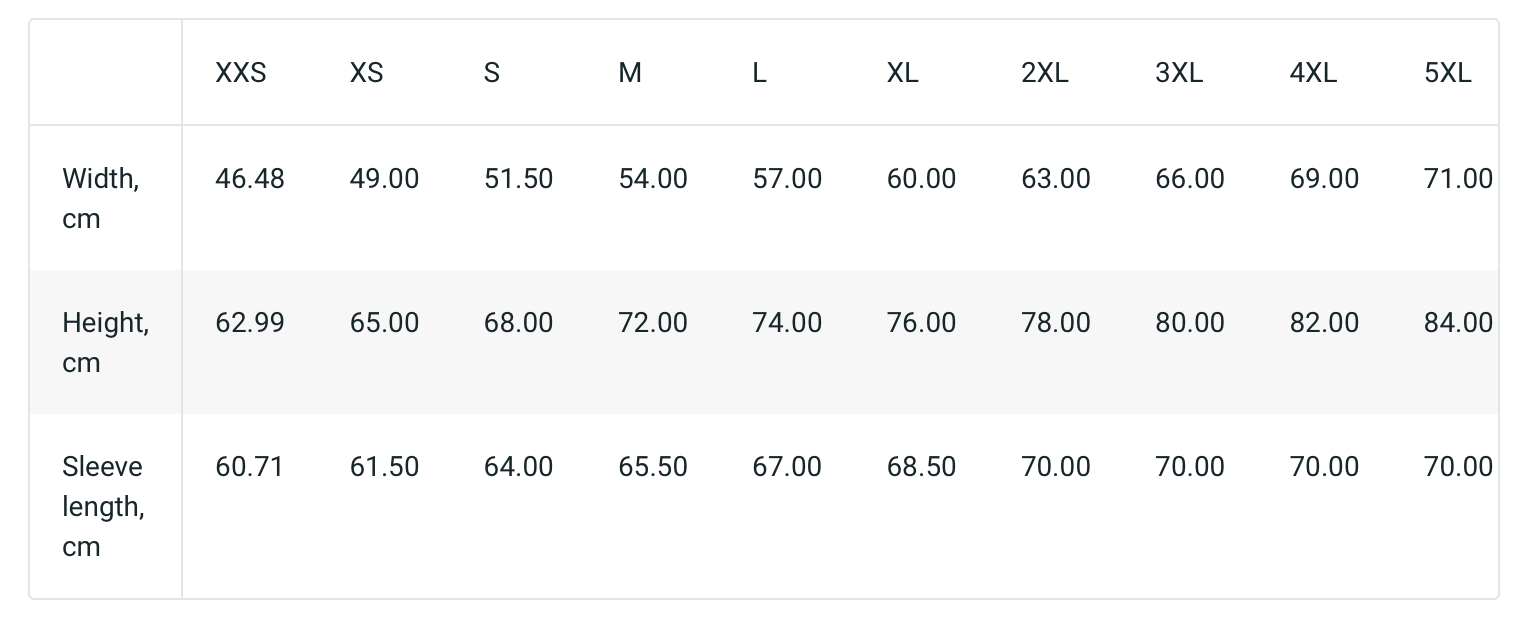Screen dimensions: 1530x634
Task: Select the "Height, cm" row label
Action: click(105, 342)
